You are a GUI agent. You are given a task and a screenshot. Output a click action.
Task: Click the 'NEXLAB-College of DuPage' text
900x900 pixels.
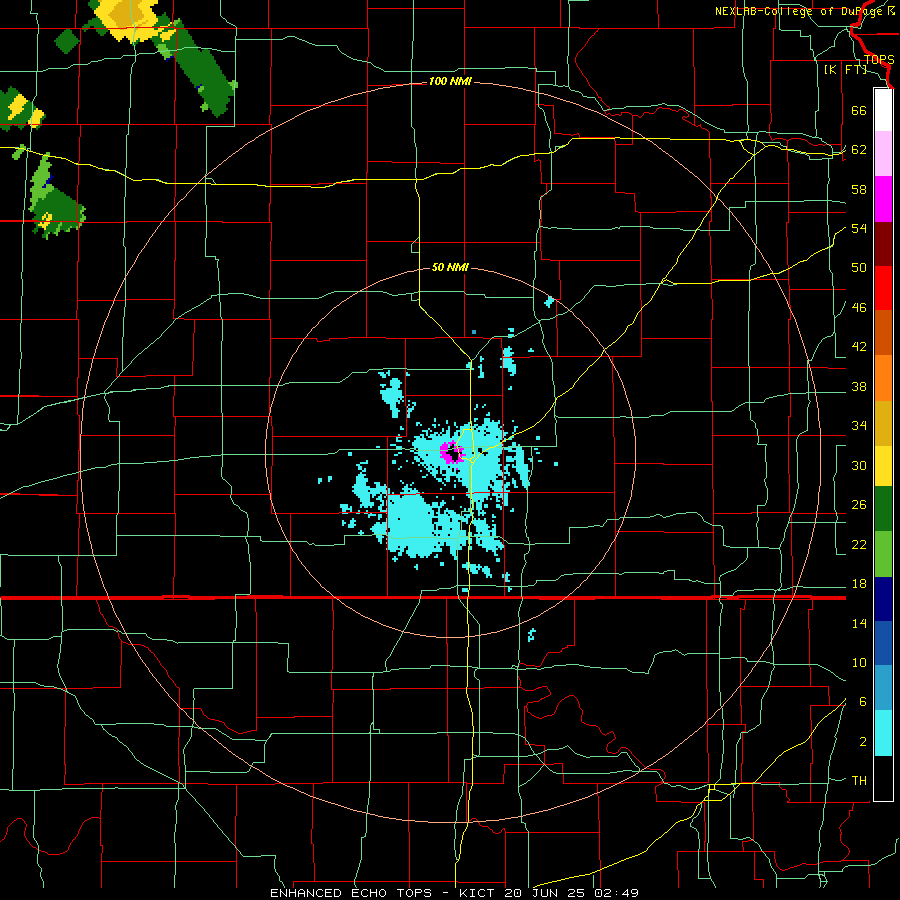[798, 11]
